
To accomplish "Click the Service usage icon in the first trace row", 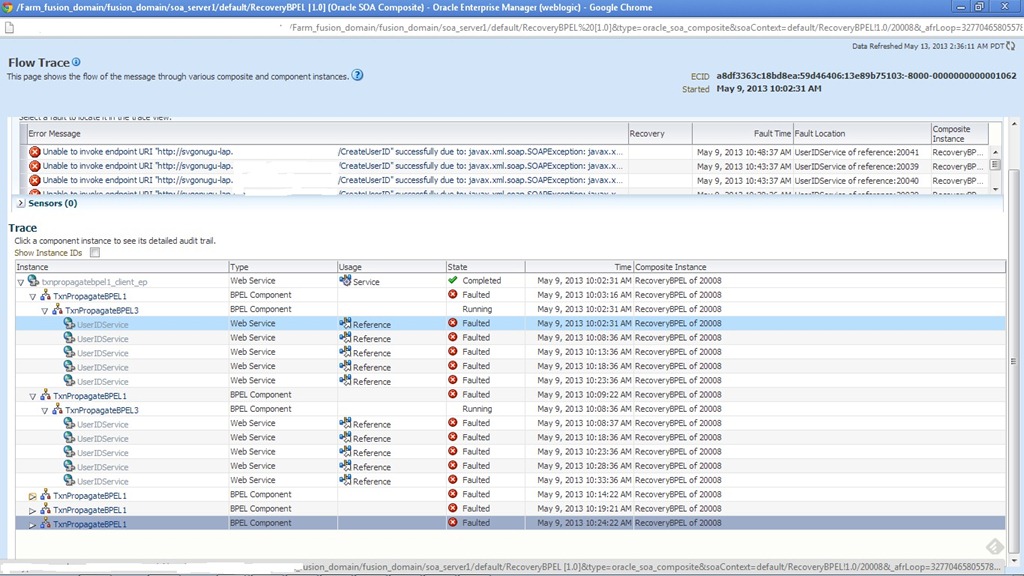I will [x=345, y=282].
